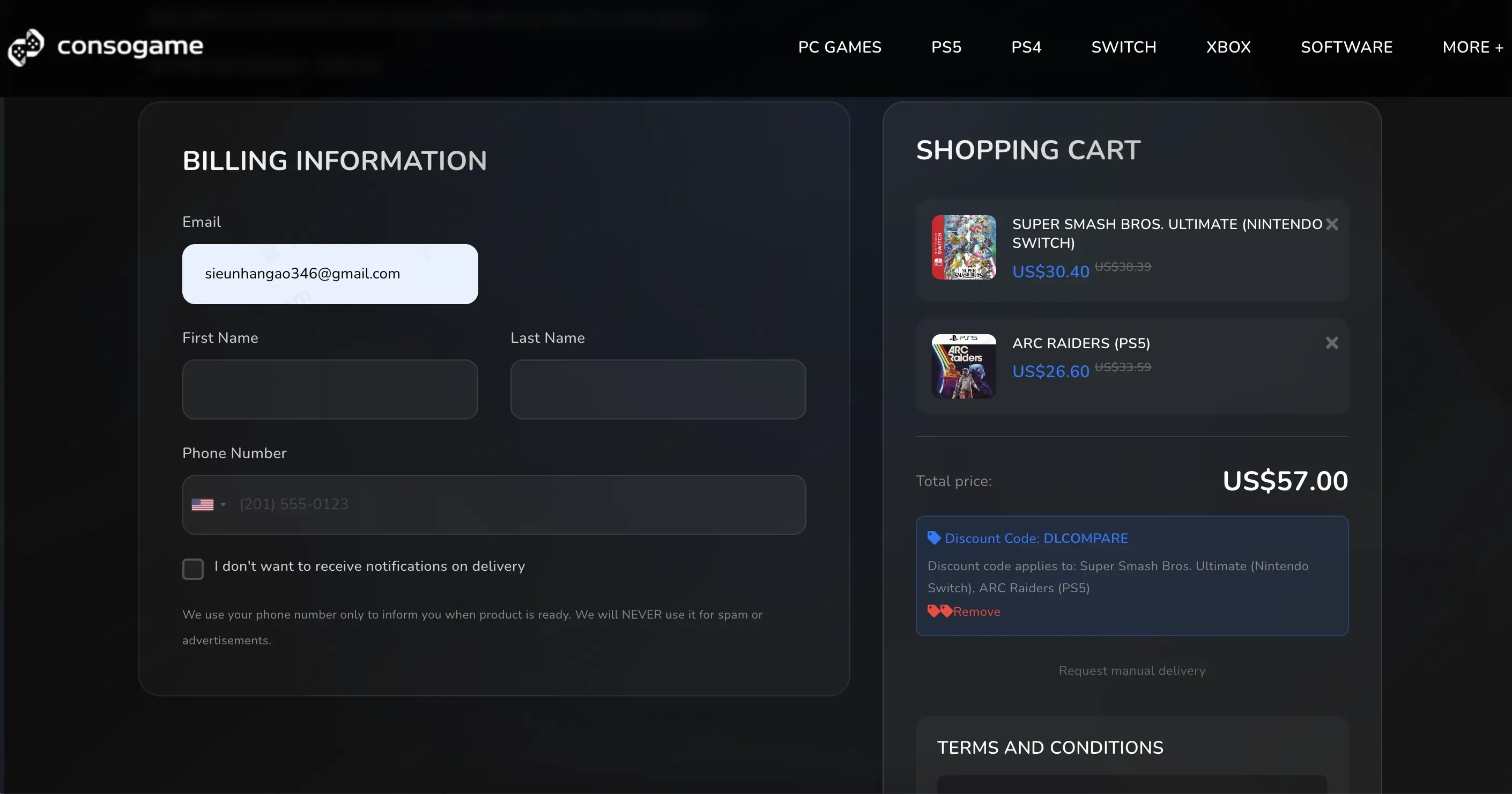Remove Super Smash Bros. Ultimate from cart
1512x794 pixels.
[x=1332, y=224]
